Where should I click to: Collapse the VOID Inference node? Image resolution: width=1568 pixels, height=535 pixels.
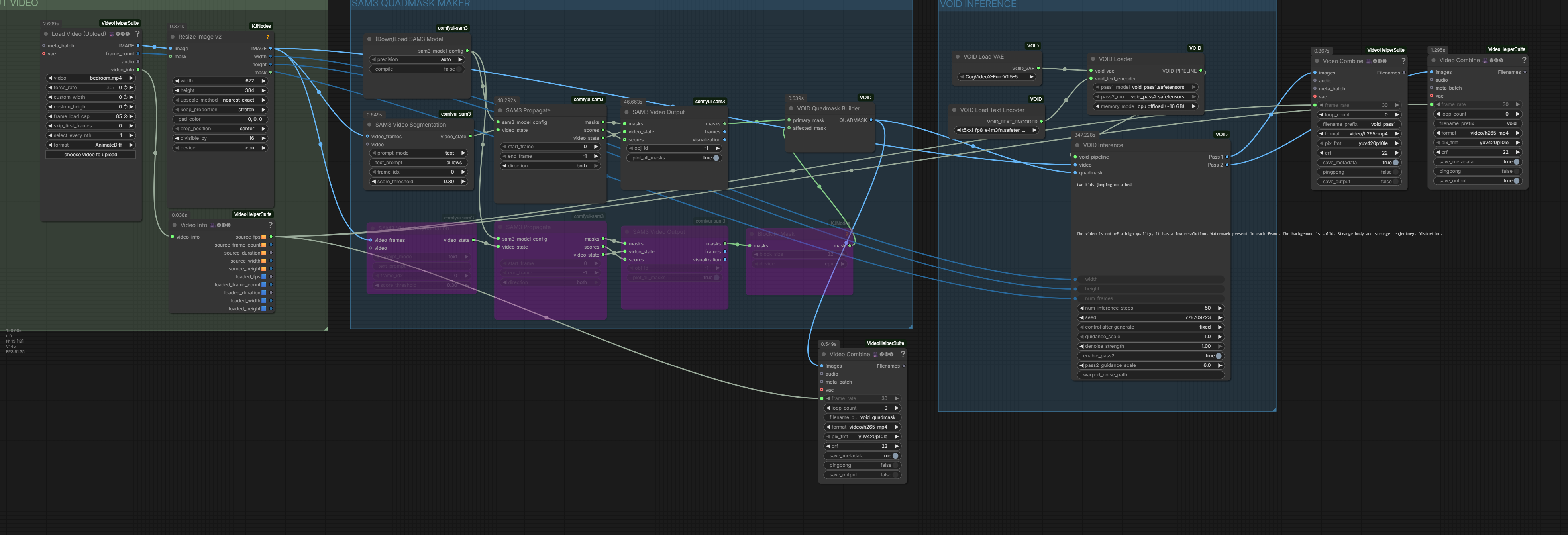[x=1077, y=145]
